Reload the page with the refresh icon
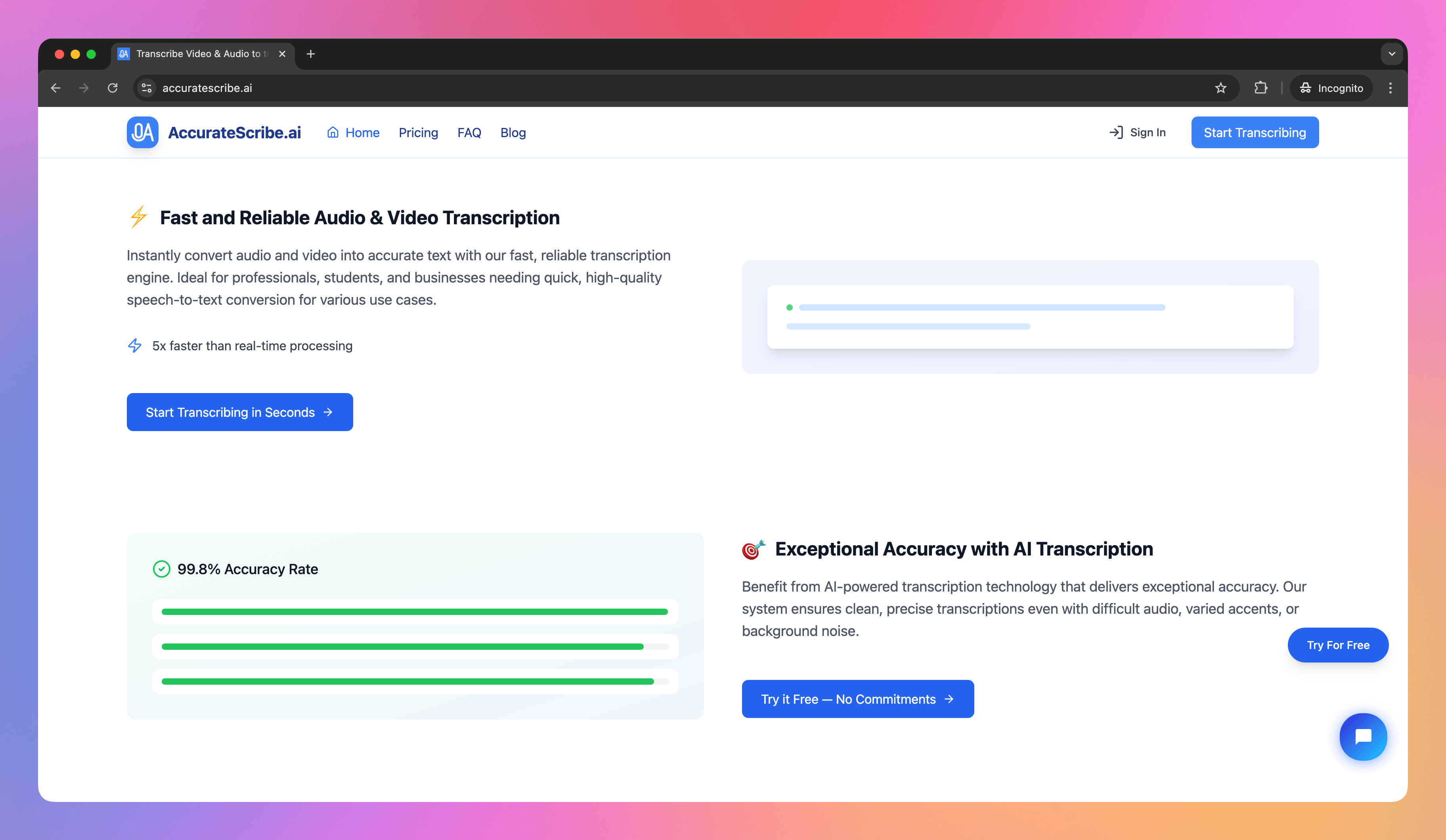 tap(113, 88)
